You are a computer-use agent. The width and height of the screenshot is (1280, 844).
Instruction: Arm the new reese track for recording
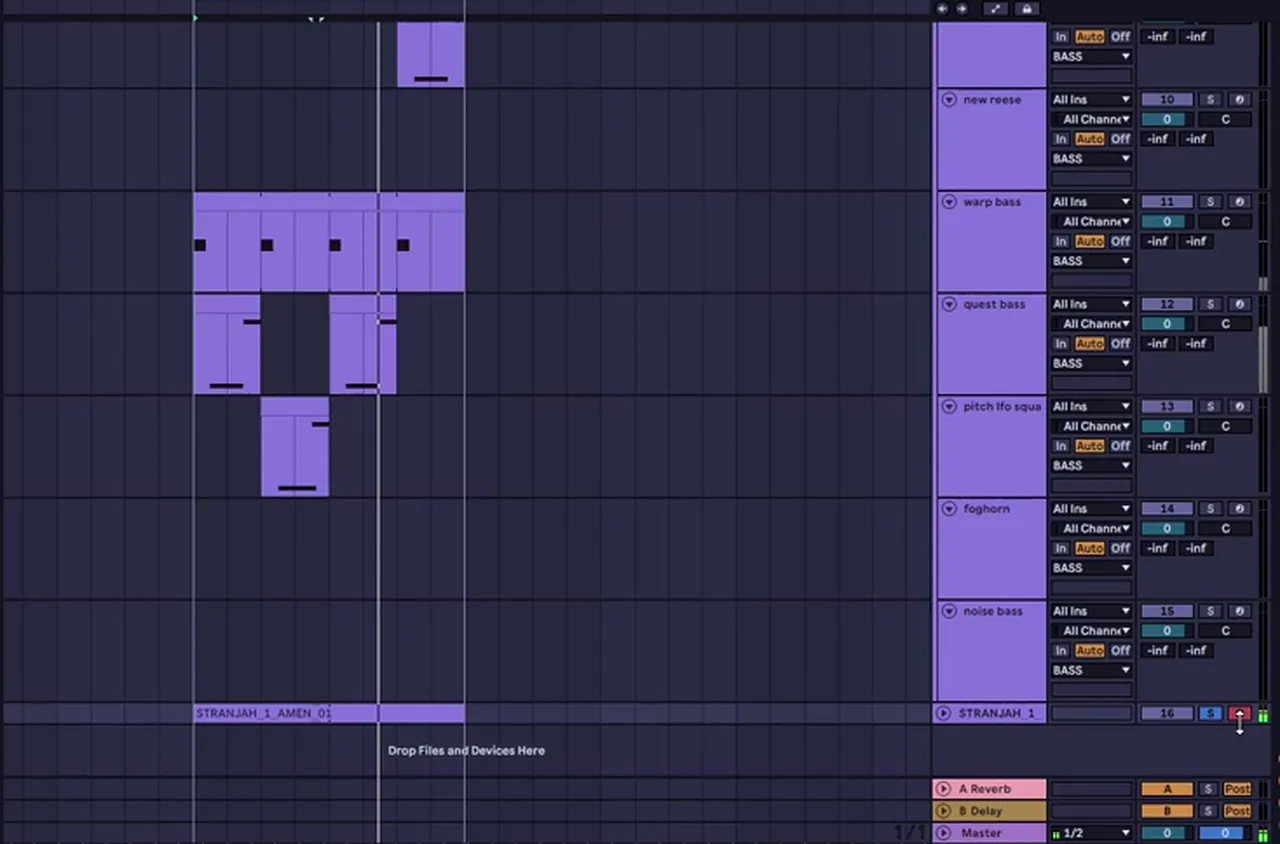[x=1239, y=100]
